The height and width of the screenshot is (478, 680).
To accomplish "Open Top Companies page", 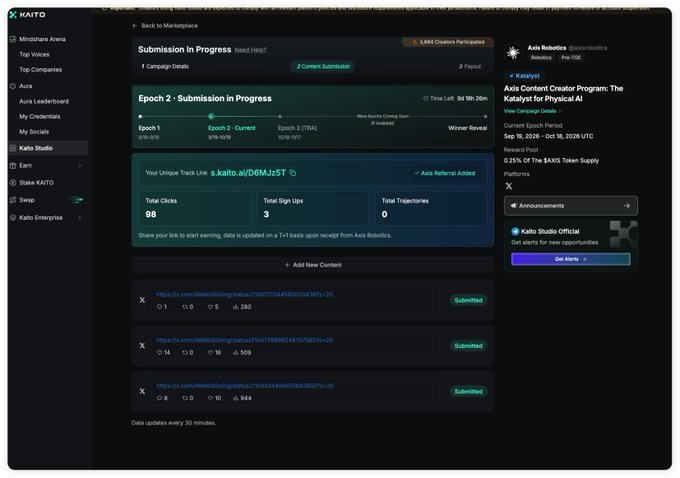I will click(x=40, y=69).
